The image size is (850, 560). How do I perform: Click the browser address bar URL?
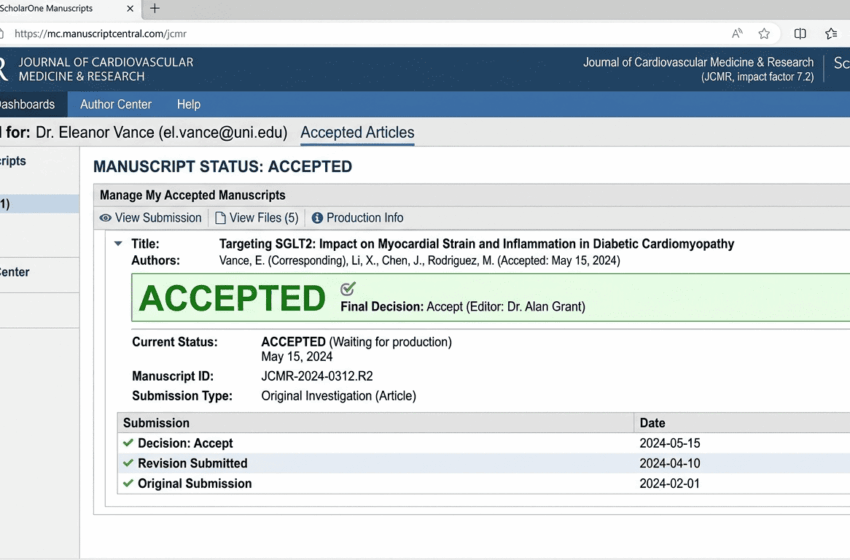pos(100,34)
